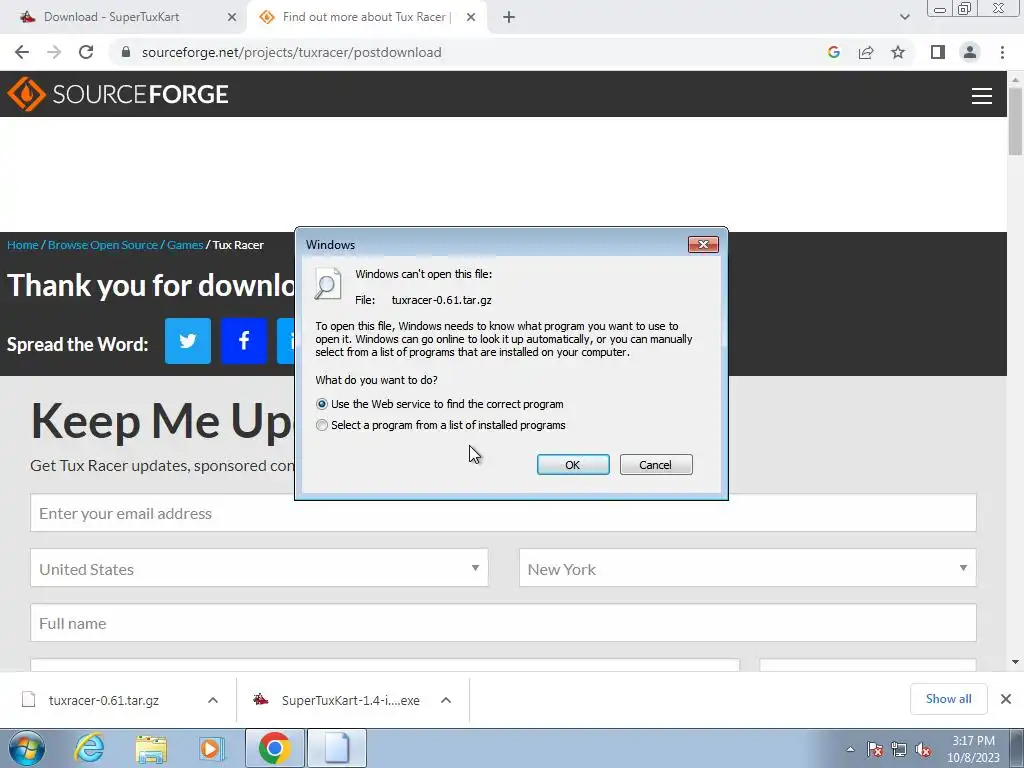Expand tuxracer download options chevron
Viewport: 1024px width, 768px height.
click(212, 700)
